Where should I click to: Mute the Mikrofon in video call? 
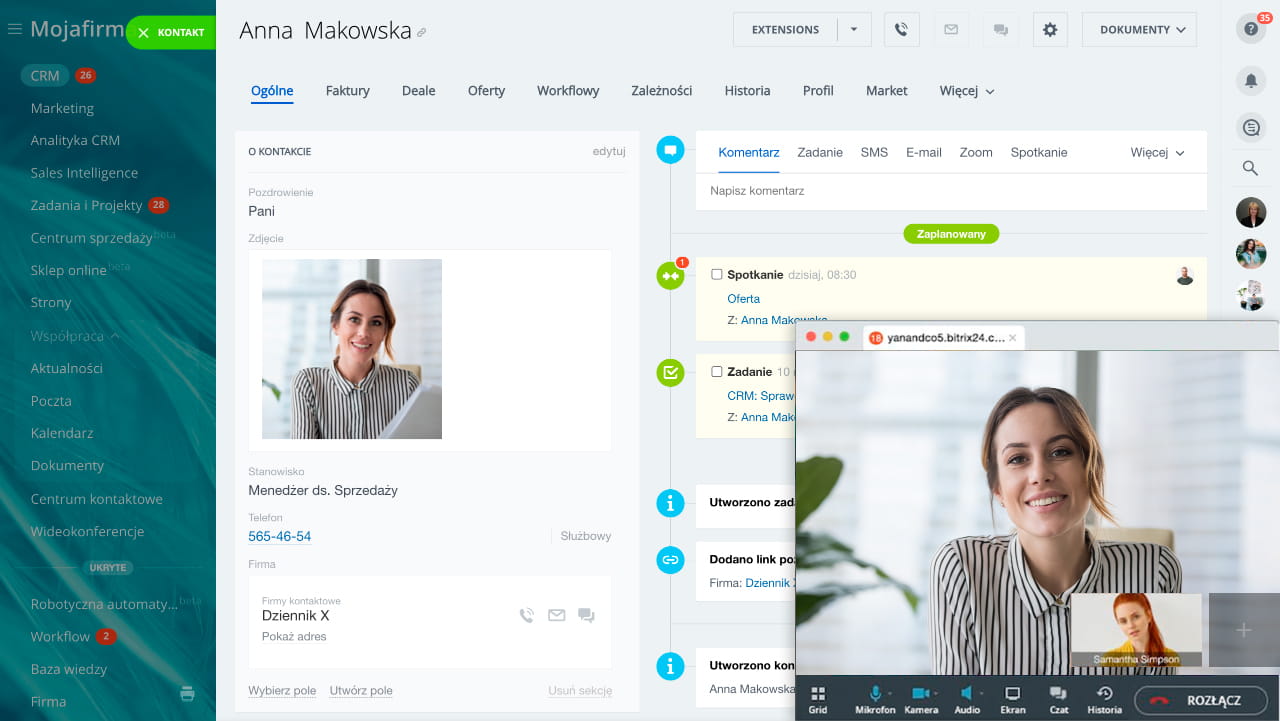tap(875, 698)
